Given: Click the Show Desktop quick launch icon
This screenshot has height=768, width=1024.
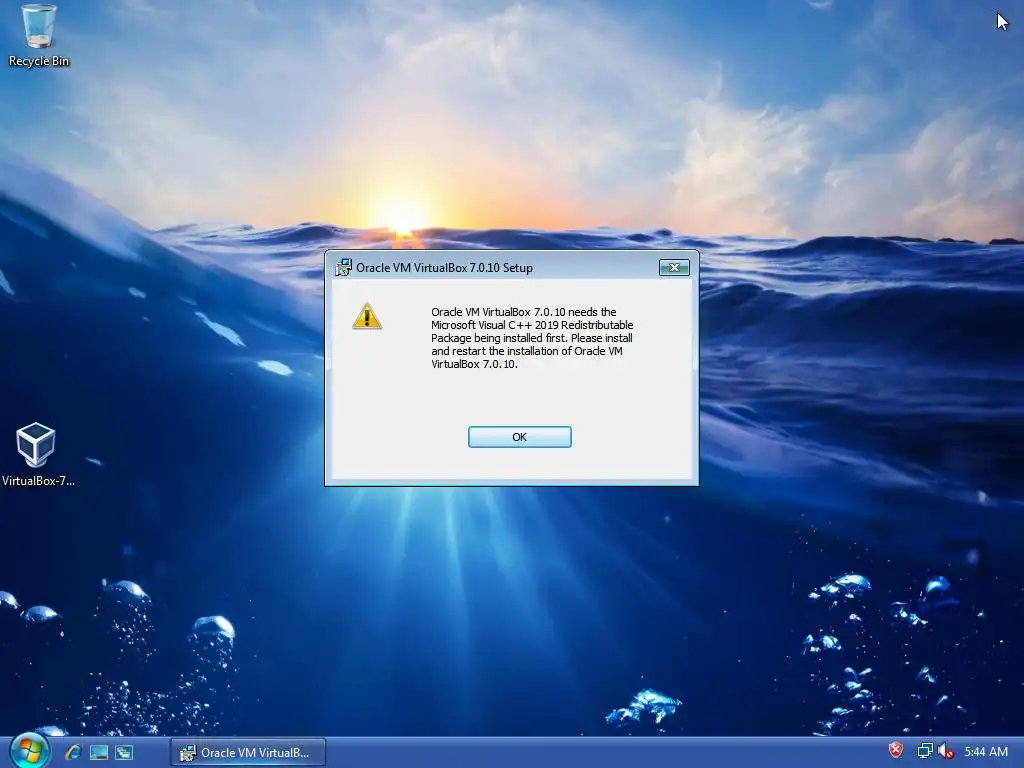Looking at the screenshot, I should tap(99, 752).
